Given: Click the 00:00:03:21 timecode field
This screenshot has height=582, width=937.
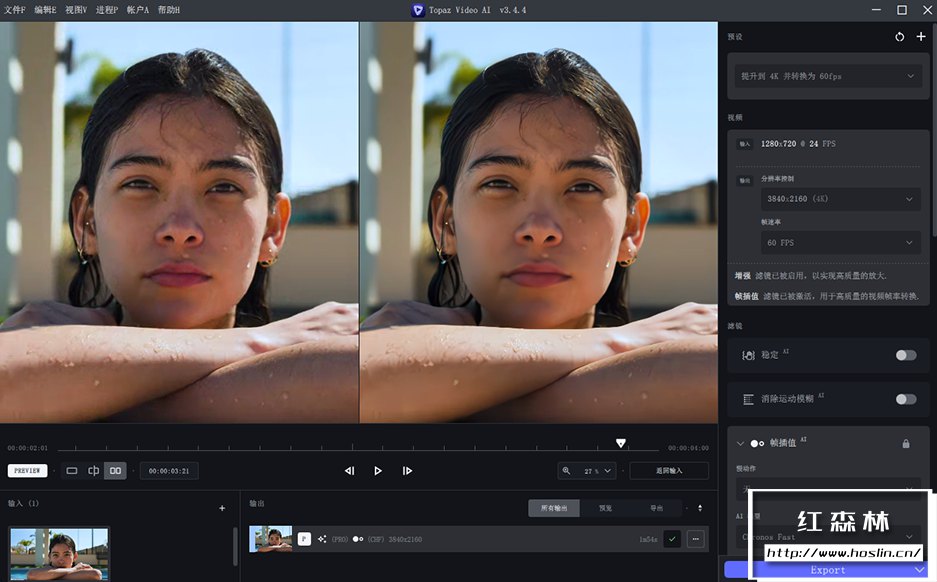Looking at the screenshot, I should click(169, 471).
